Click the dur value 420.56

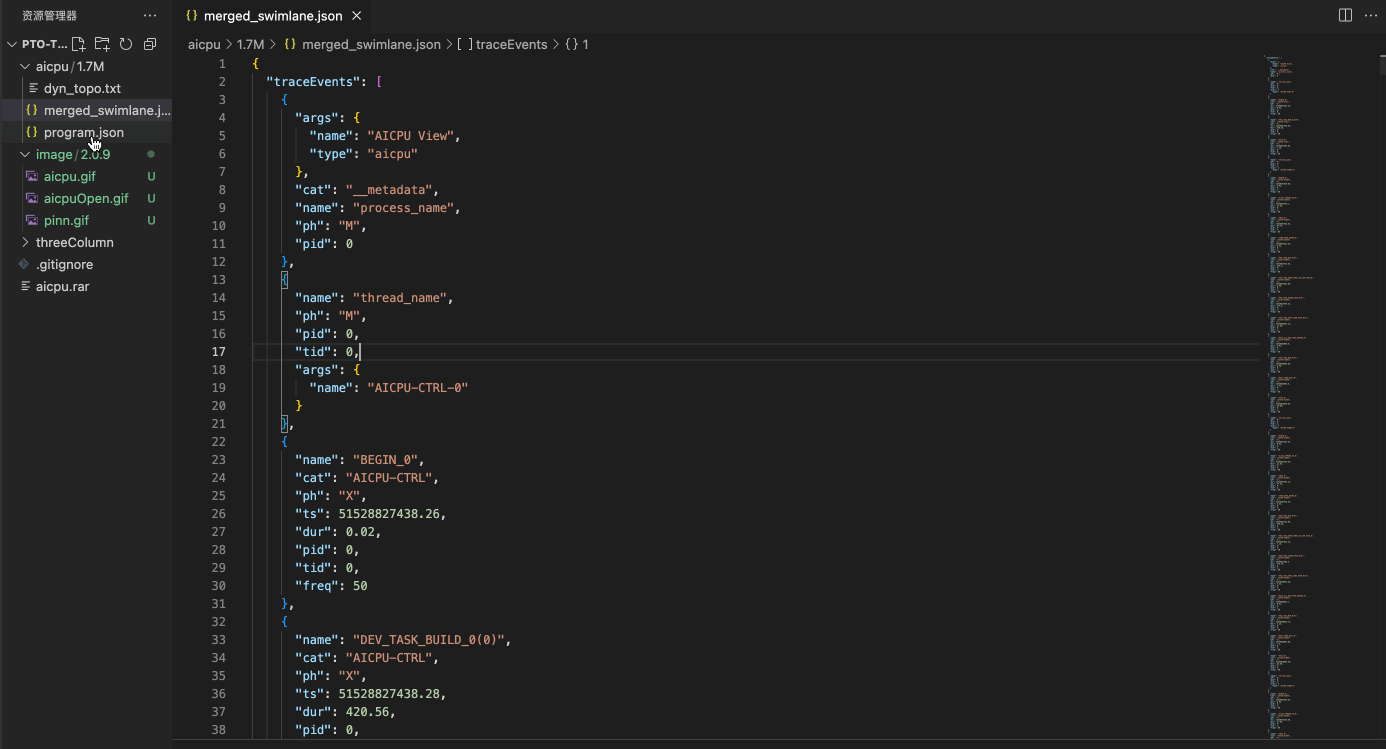[x=367, y=712]
